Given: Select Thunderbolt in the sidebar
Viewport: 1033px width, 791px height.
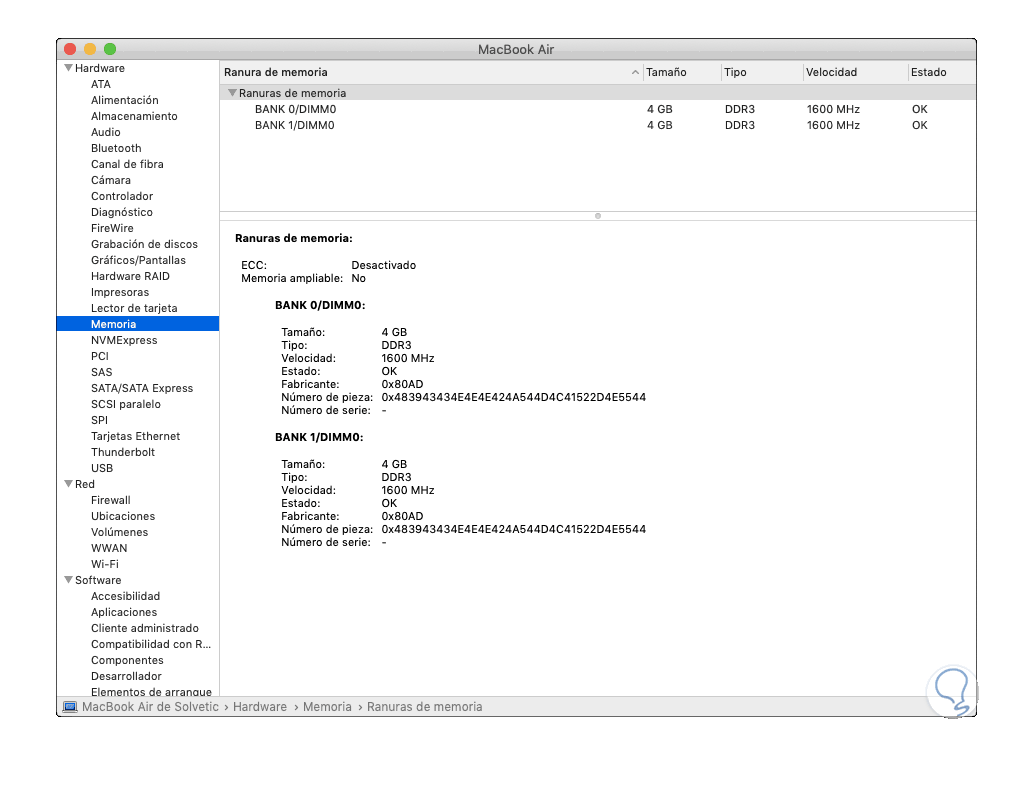Looking at the screenshot, I should 123,452.
